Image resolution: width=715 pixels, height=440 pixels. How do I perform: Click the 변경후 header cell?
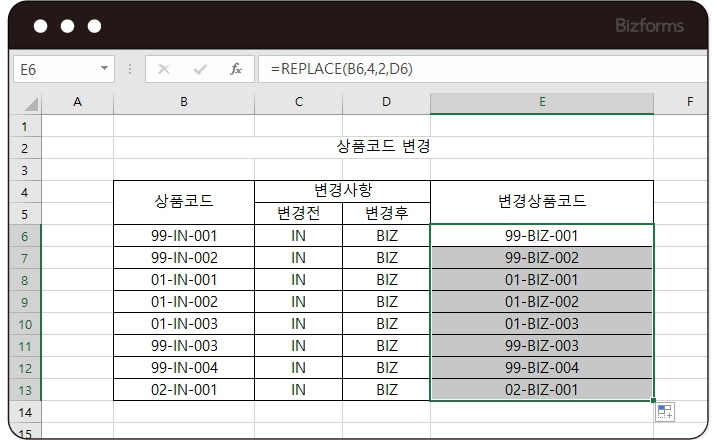386,213
